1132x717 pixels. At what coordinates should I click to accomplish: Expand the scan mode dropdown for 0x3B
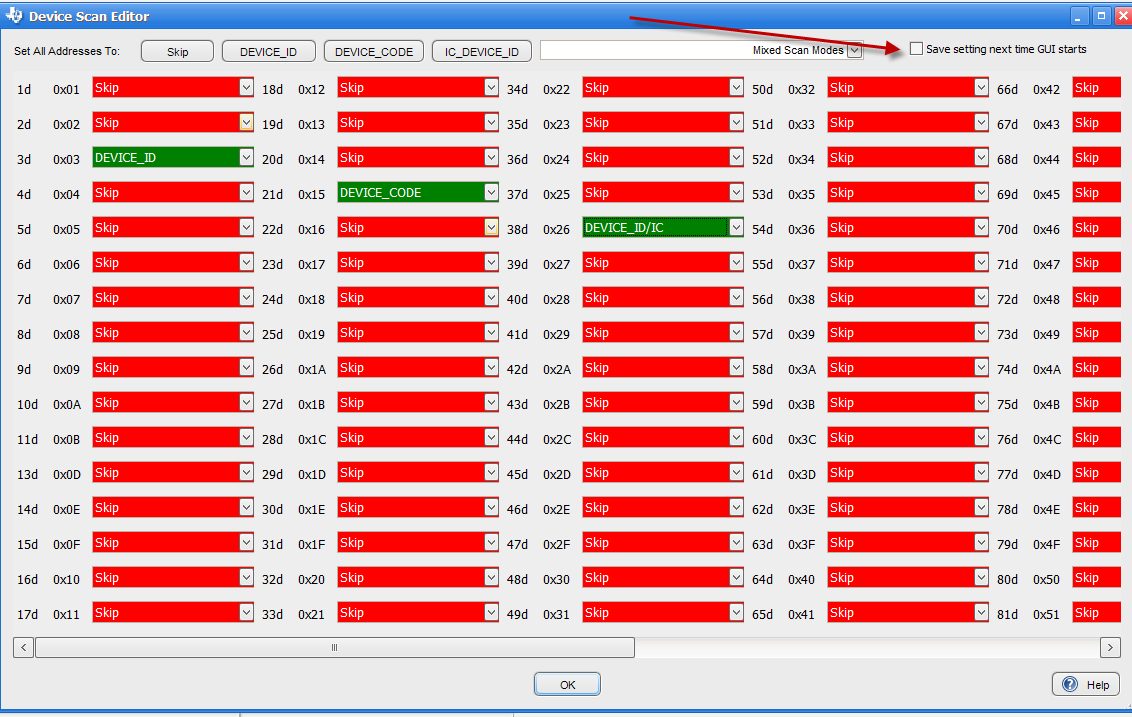(x=980, y=402)
